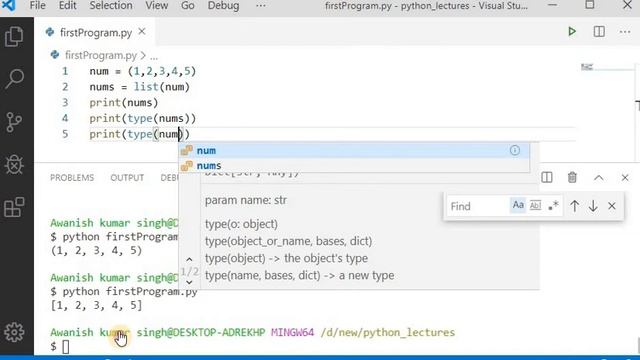Image resolution: width=640 pixels, height=360 pixels.
Task: Go to next match in Find
Action: 593,206
